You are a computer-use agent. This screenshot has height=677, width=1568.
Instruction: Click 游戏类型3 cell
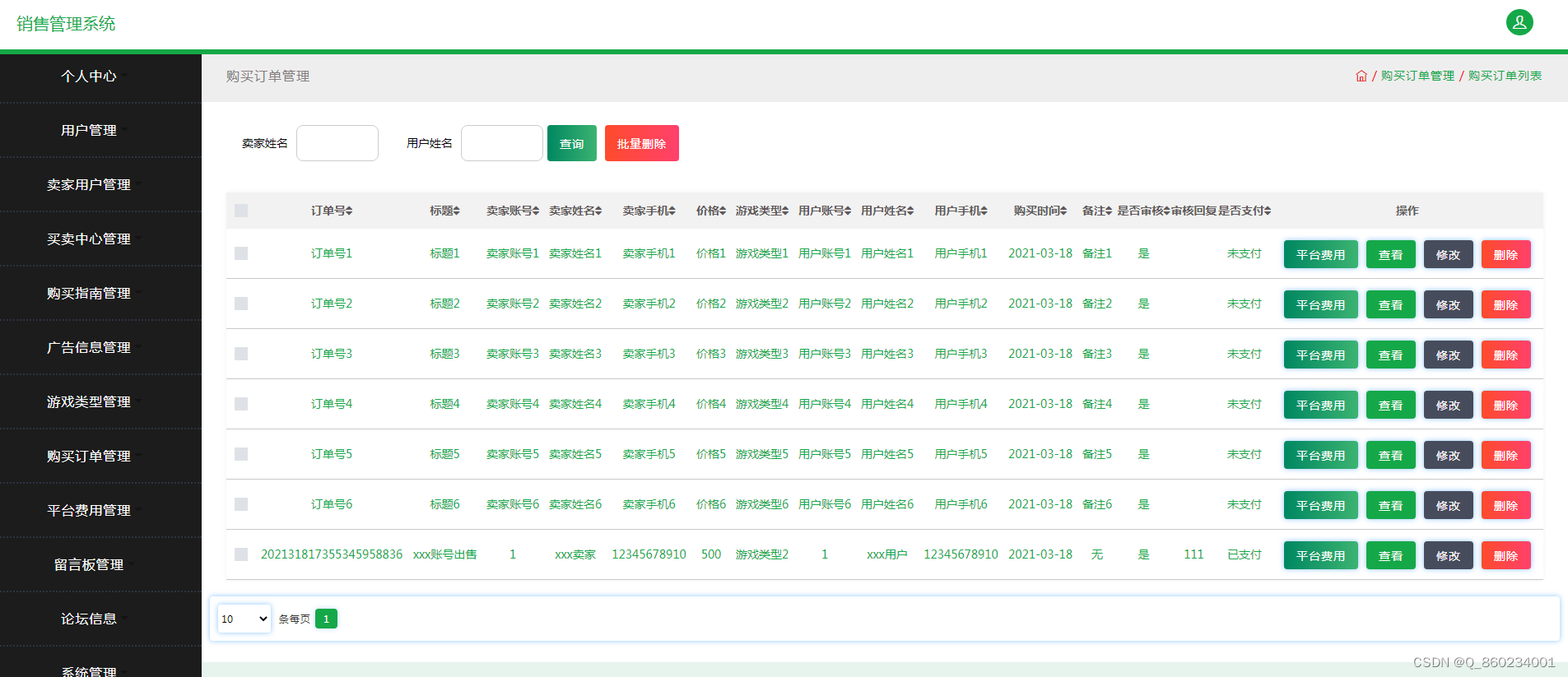pyautogui.click(x=762, y=354)
